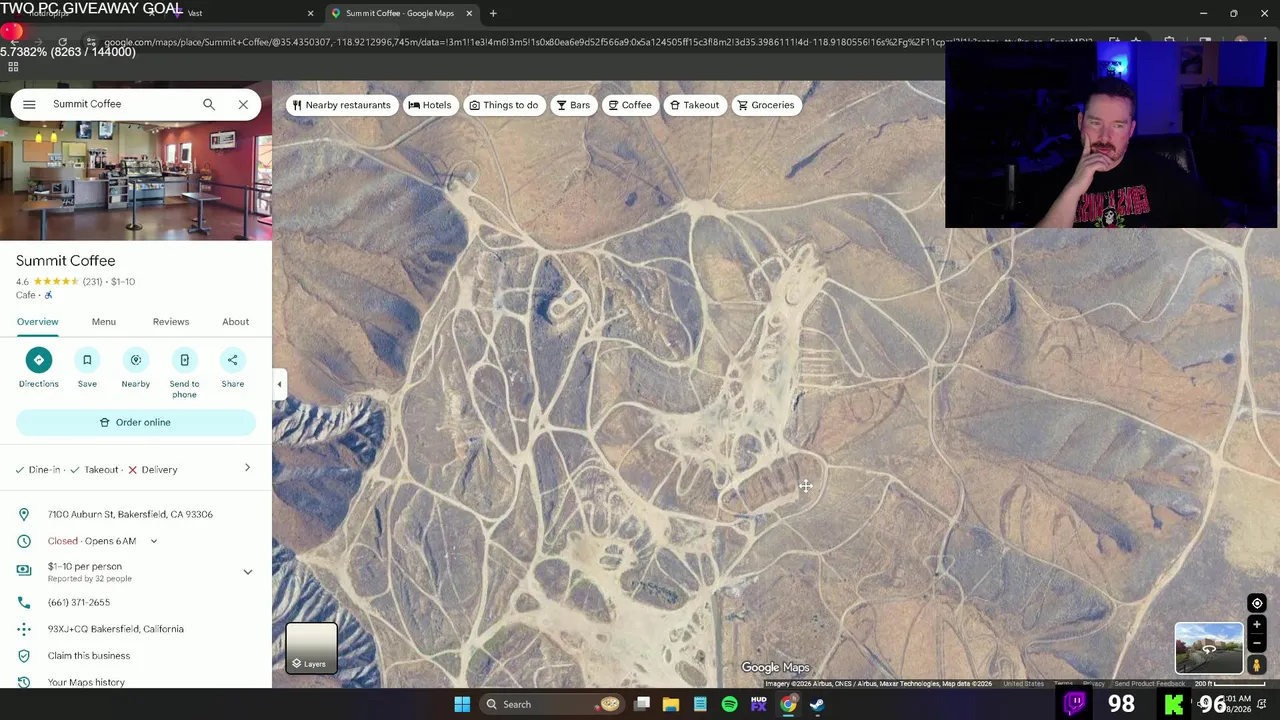
Task: Select the Bars filter chip
Action: point(573,105)
